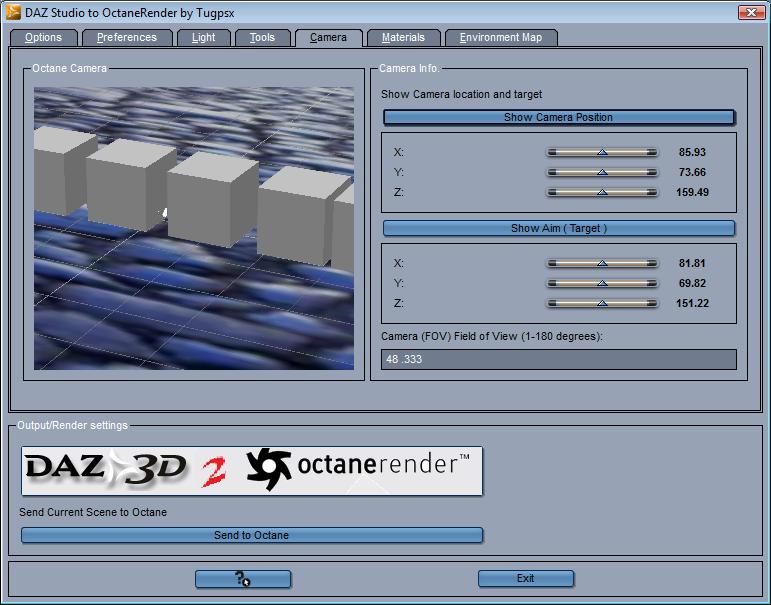Click camera position Y slider handle
771x605 pixels.
click(602, 173)
